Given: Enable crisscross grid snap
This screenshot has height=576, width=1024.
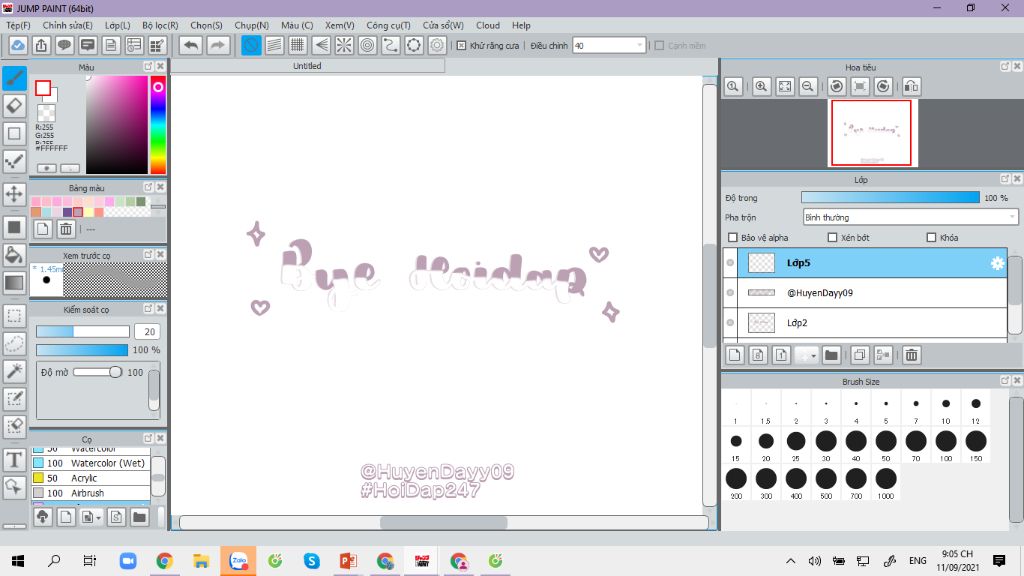Looking at the screenshot, I should point(298,45).
